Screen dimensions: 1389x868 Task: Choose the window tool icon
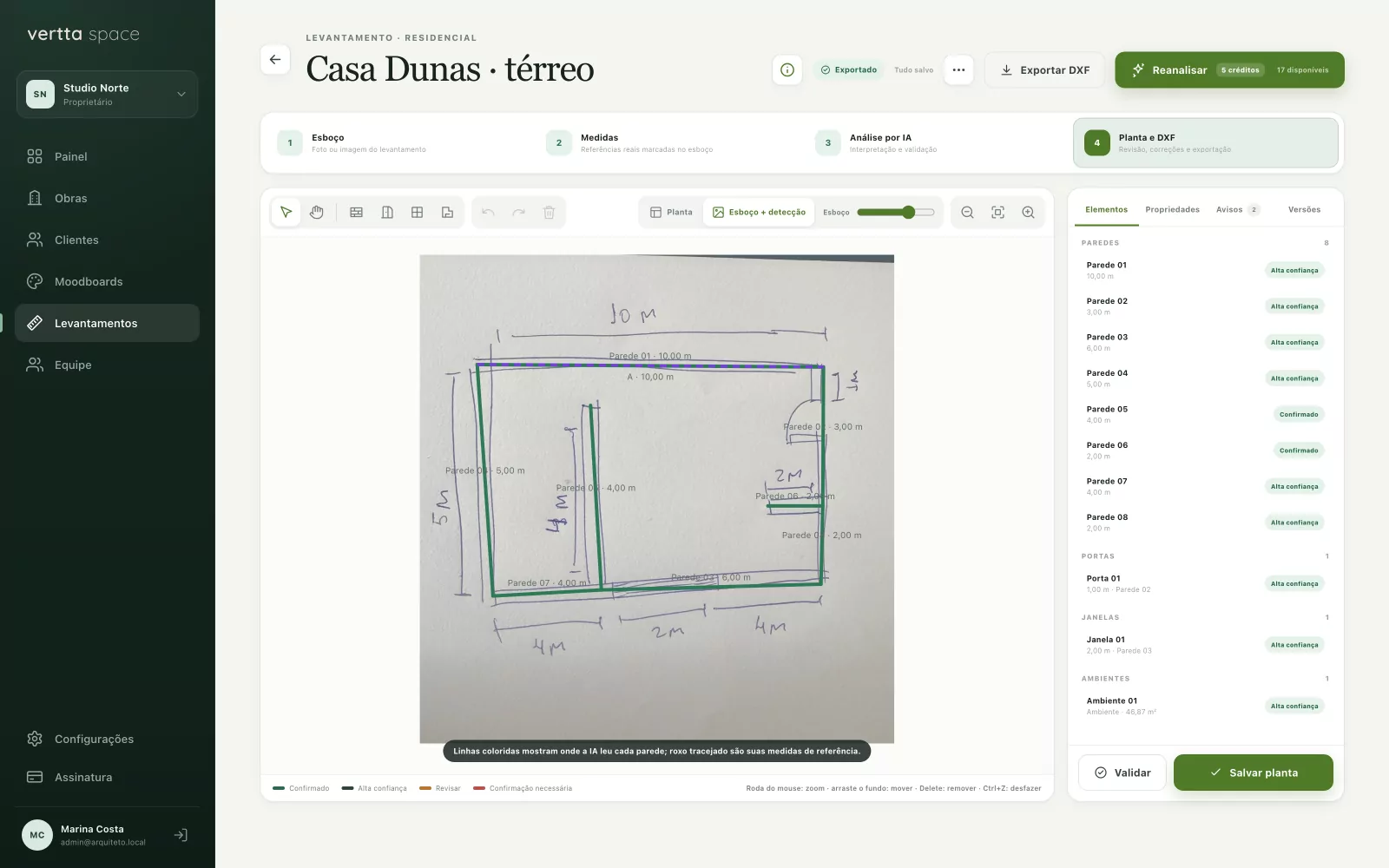point(418,213)
